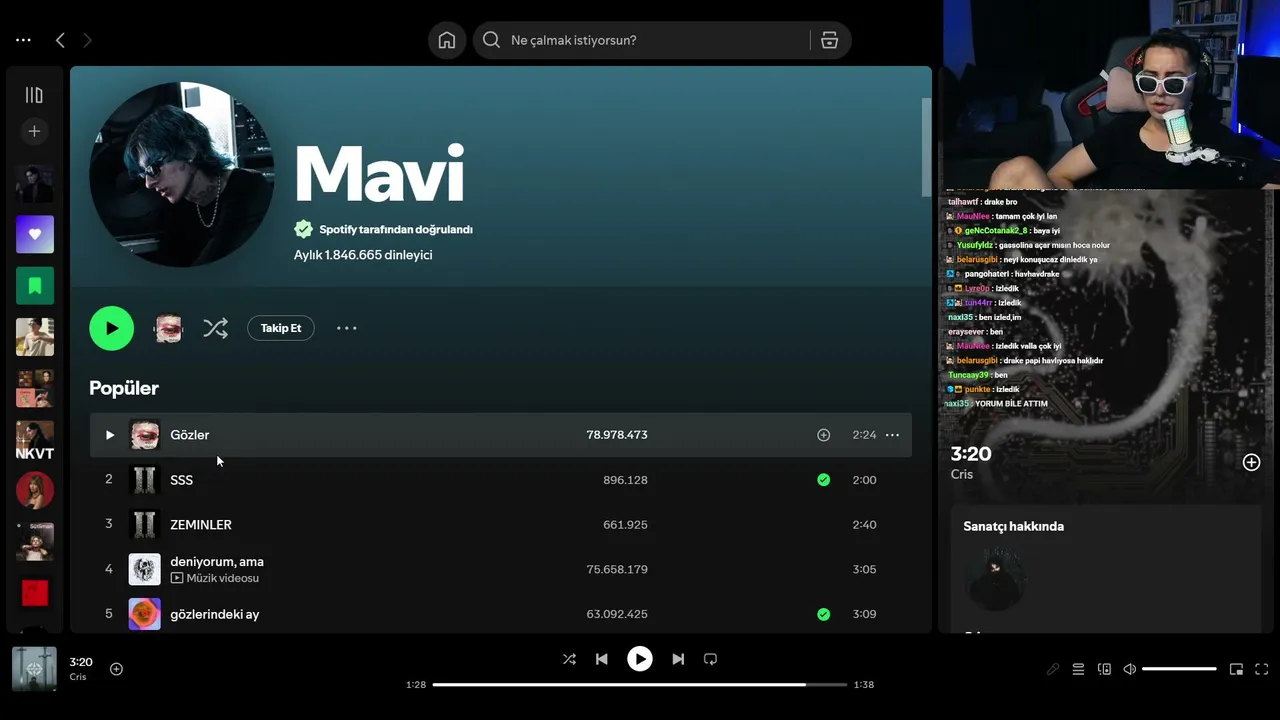The height and width of the screenshot is (720, 1280).
Task: Toggle shuffle in the player controls
Action: click(569, 659)
